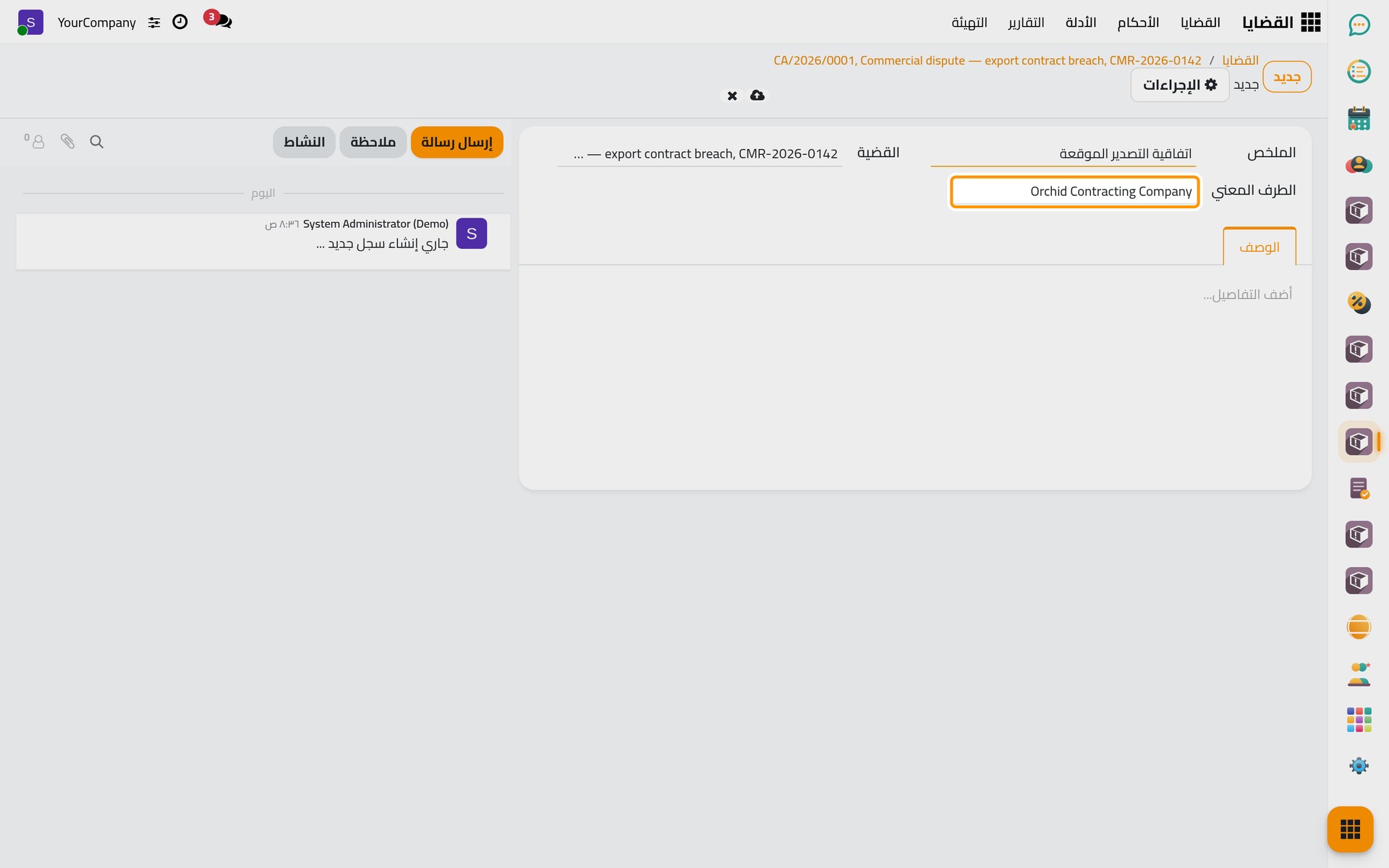Screen dimensions: 1389x868
Task: Open the Discuss chat bubble icon in sidebar
Action: click(x=1359, y=25)
